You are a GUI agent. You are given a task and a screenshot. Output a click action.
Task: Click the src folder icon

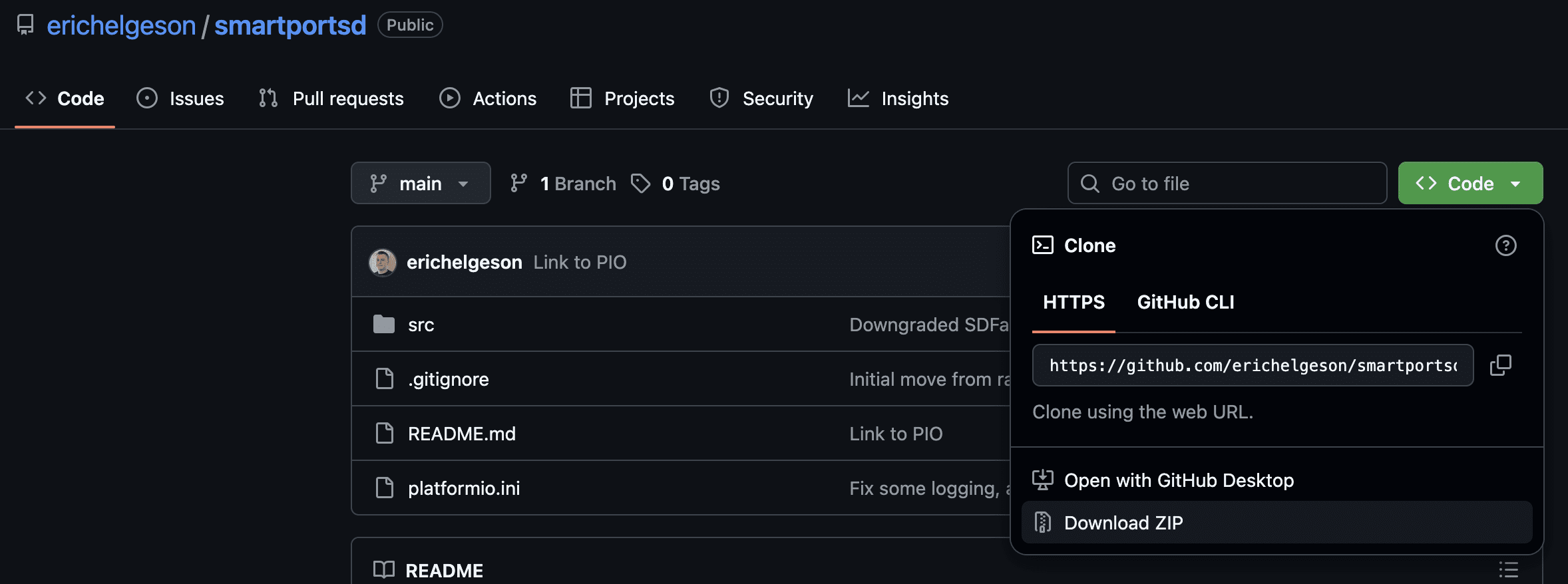point(384,325)
